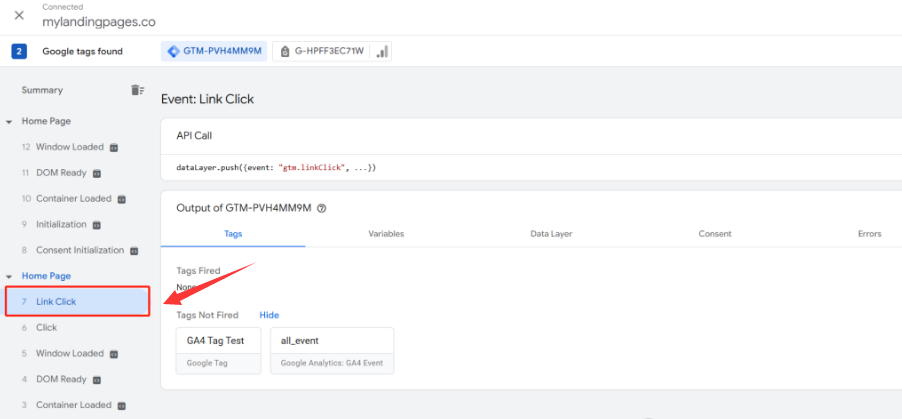Click the icon beside event 11 DOM Ready
The image size is (902, 419).
point(96,173)
